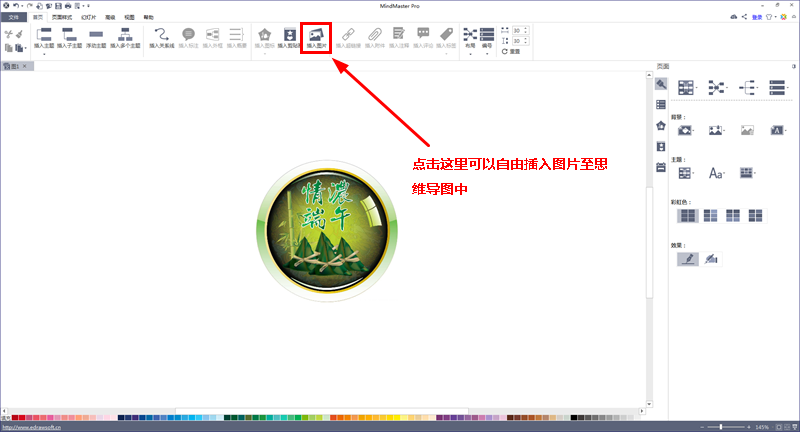Open the icon library panel in right sidebar
Image resolution: width=800 pixels, height=432 pixels.
click(x=661, y=125)
